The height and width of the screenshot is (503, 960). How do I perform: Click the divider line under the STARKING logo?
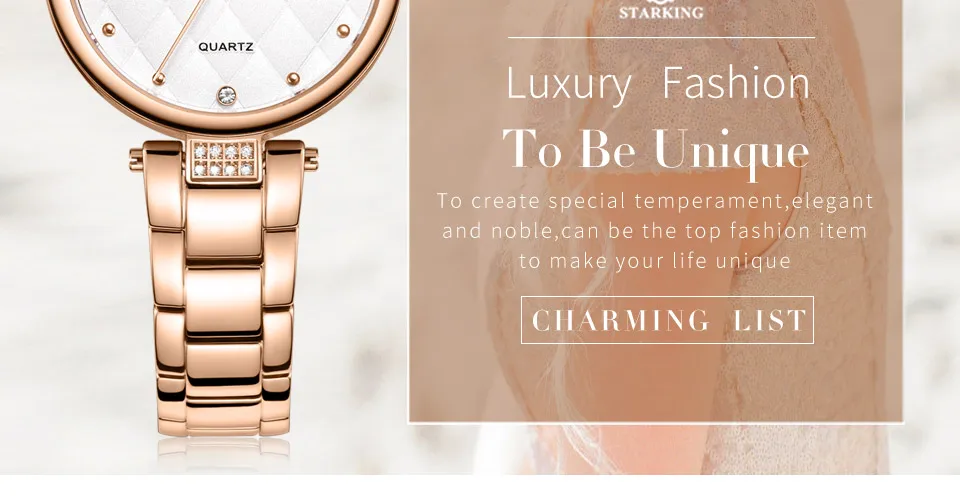pyautogui.click(x=661, y=38)
